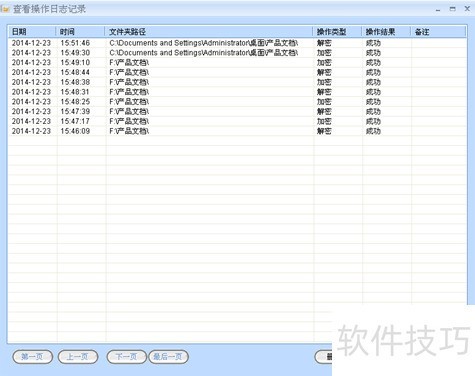The height and width of the screenshot is (376, 475).
Task: Jump to 最后一页 (last page)
Action: (168, 357)
